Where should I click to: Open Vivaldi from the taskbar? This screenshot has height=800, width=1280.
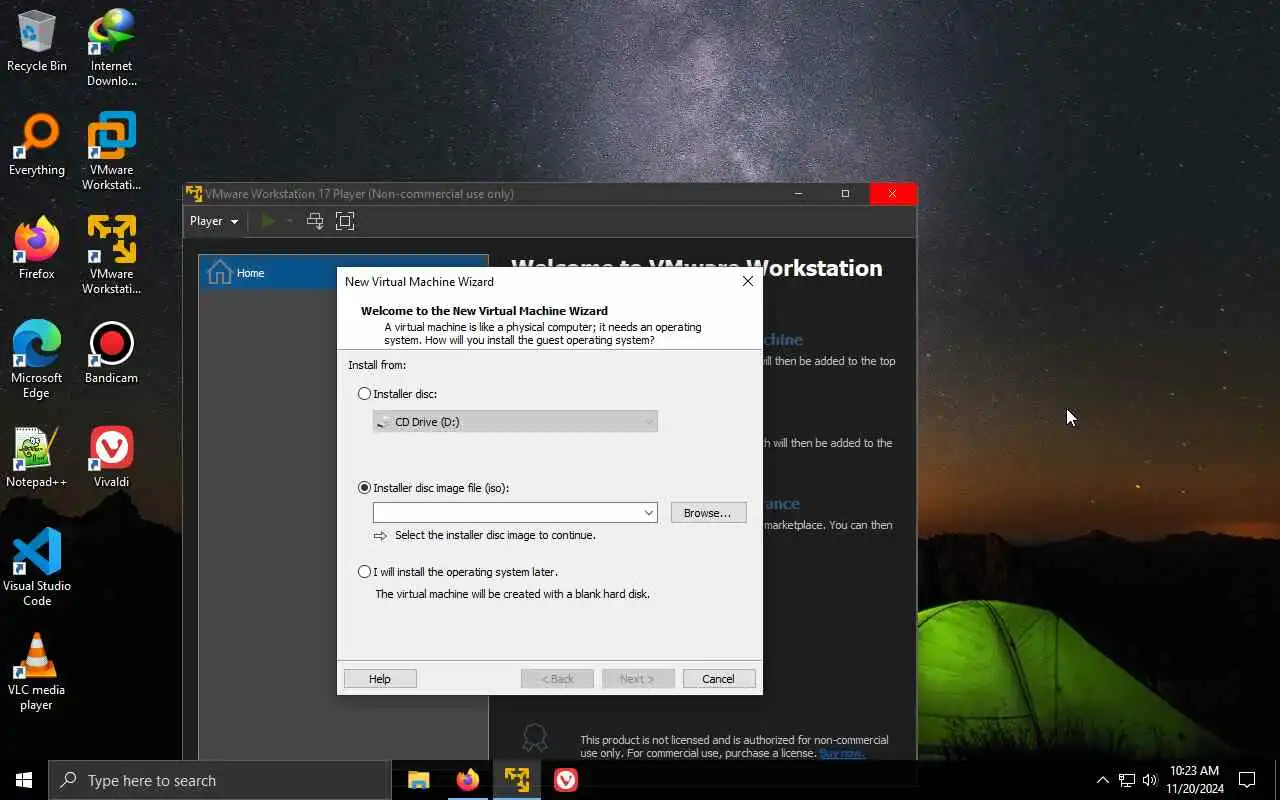[x=565, y=780]
